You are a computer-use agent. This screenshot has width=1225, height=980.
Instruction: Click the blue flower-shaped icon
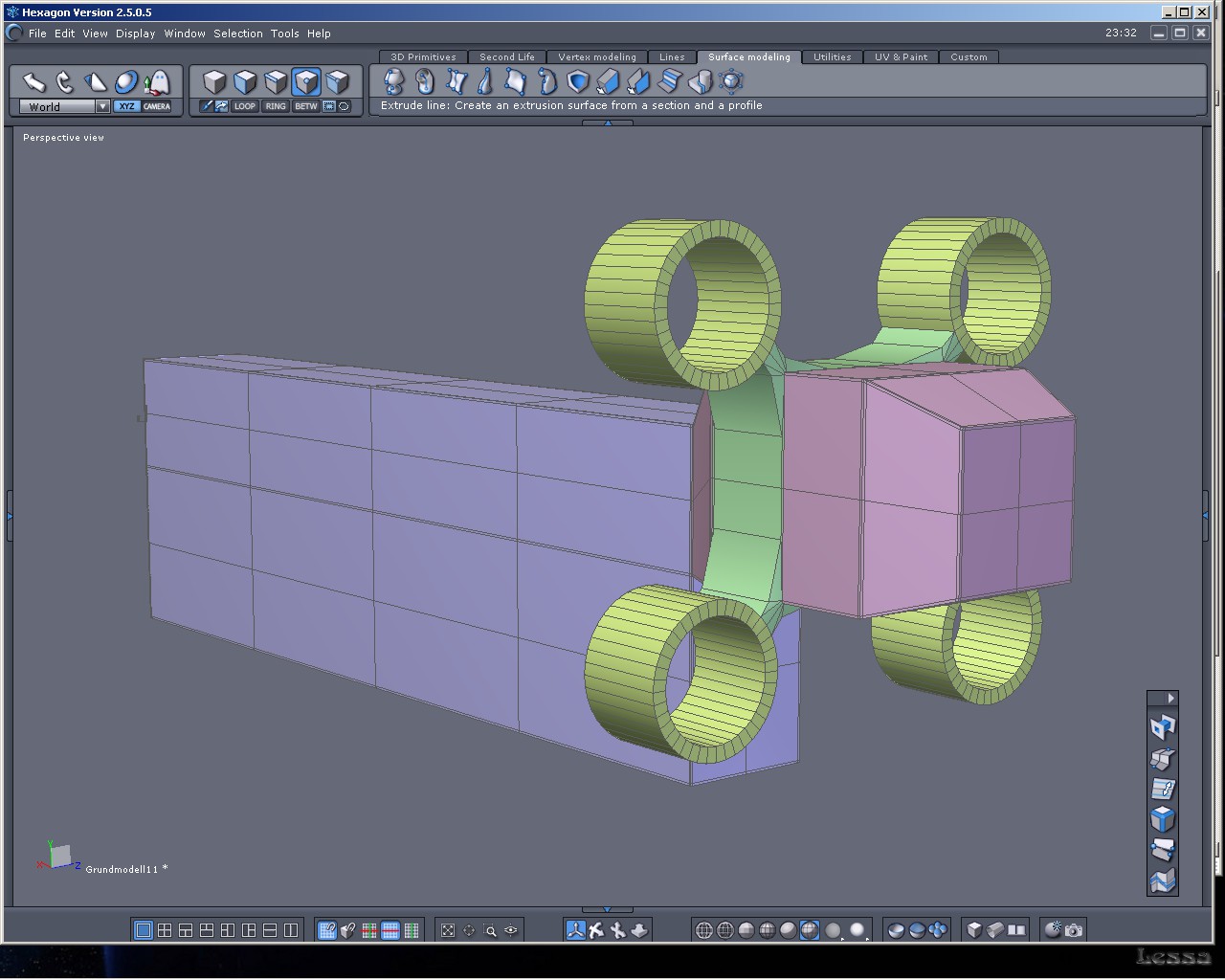tap(938, 930)
